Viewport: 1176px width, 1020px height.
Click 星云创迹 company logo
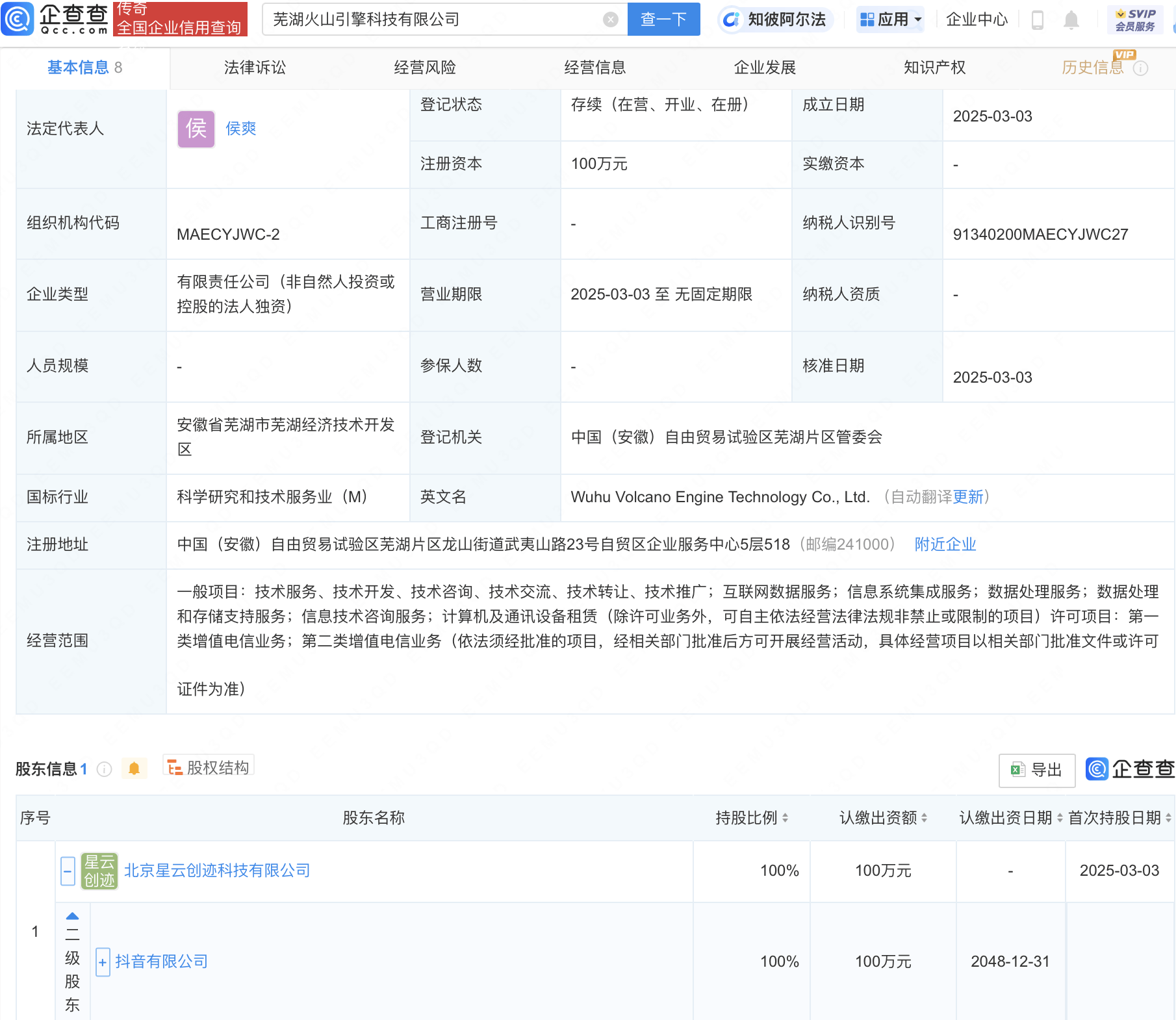tap(99, 871)
